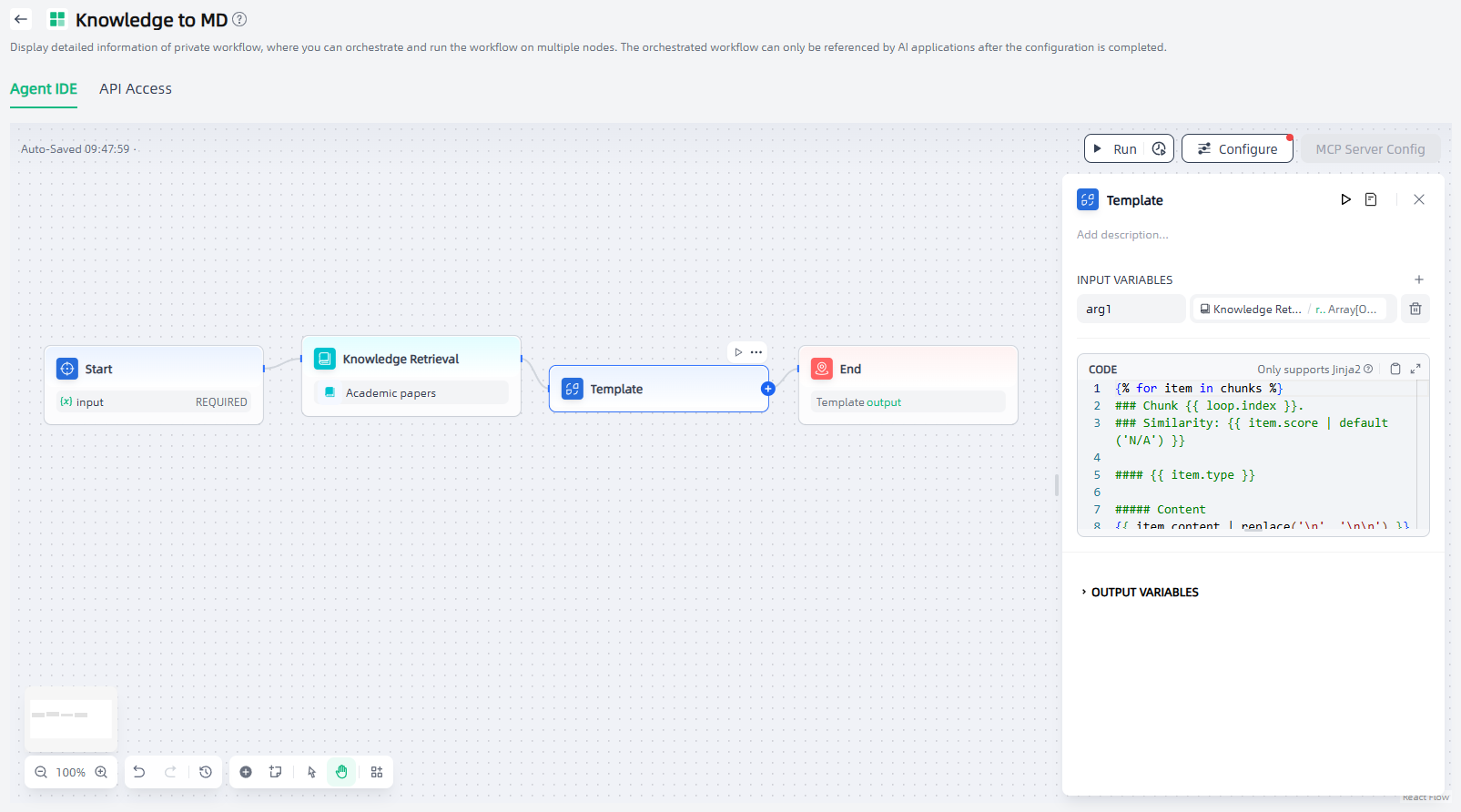This screenshot has height=812, width=1461.
Task: Switch to pointer selection mode
Action: point(311,772)
